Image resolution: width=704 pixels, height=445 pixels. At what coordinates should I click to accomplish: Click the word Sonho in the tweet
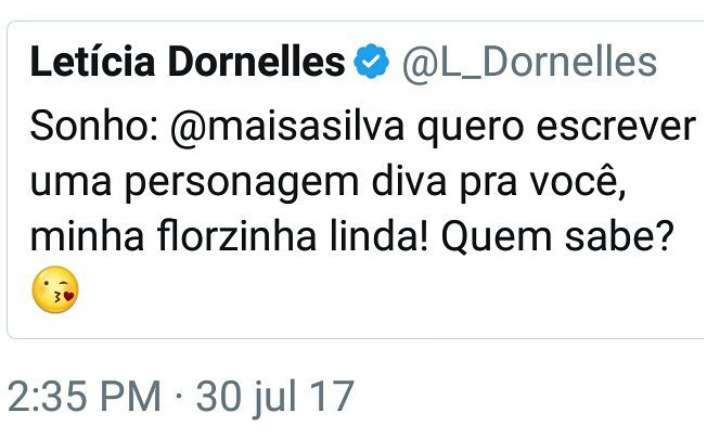[83, 128]
